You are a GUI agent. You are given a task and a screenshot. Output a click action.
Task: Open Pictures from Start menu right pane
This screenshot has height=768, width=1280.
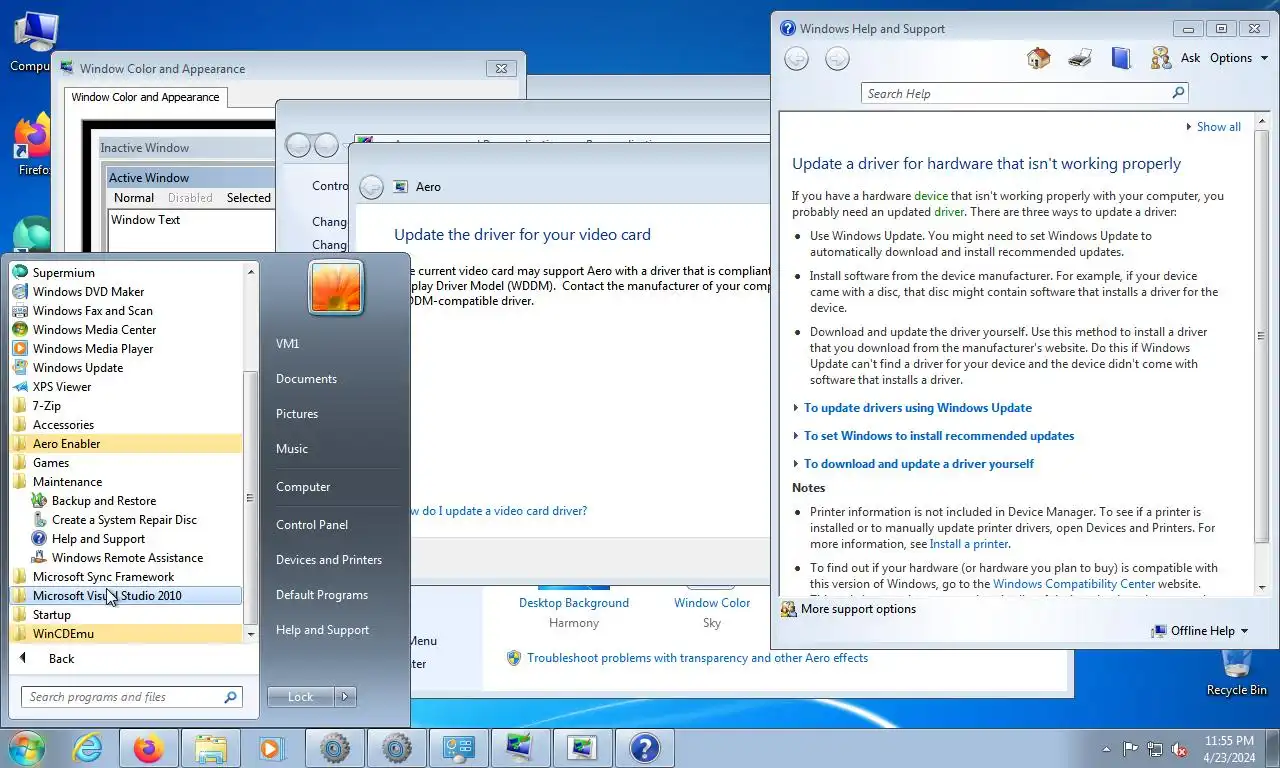pyautogui.click(x=297, y=414)
